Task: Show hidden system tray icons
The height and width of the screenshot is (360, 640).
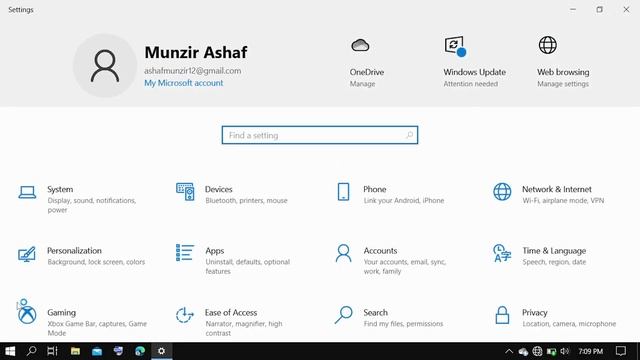Action: (509, 351)
